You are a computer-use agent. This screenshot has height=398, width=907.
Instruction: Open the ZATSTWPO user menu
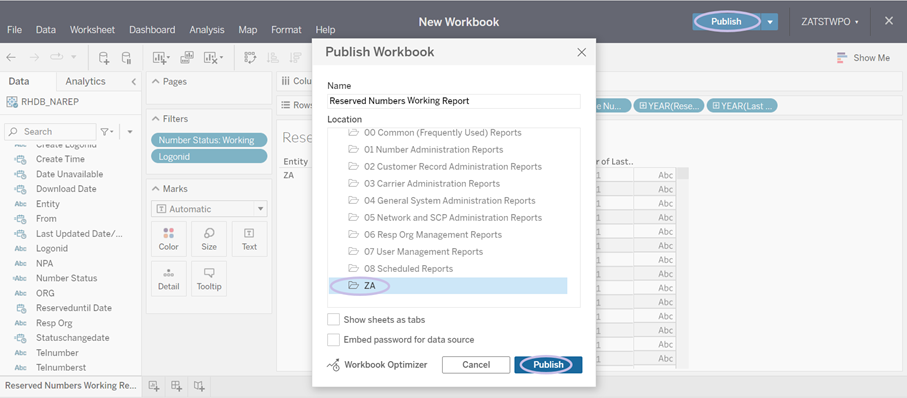pyautogui.click(x=829, y=21)
